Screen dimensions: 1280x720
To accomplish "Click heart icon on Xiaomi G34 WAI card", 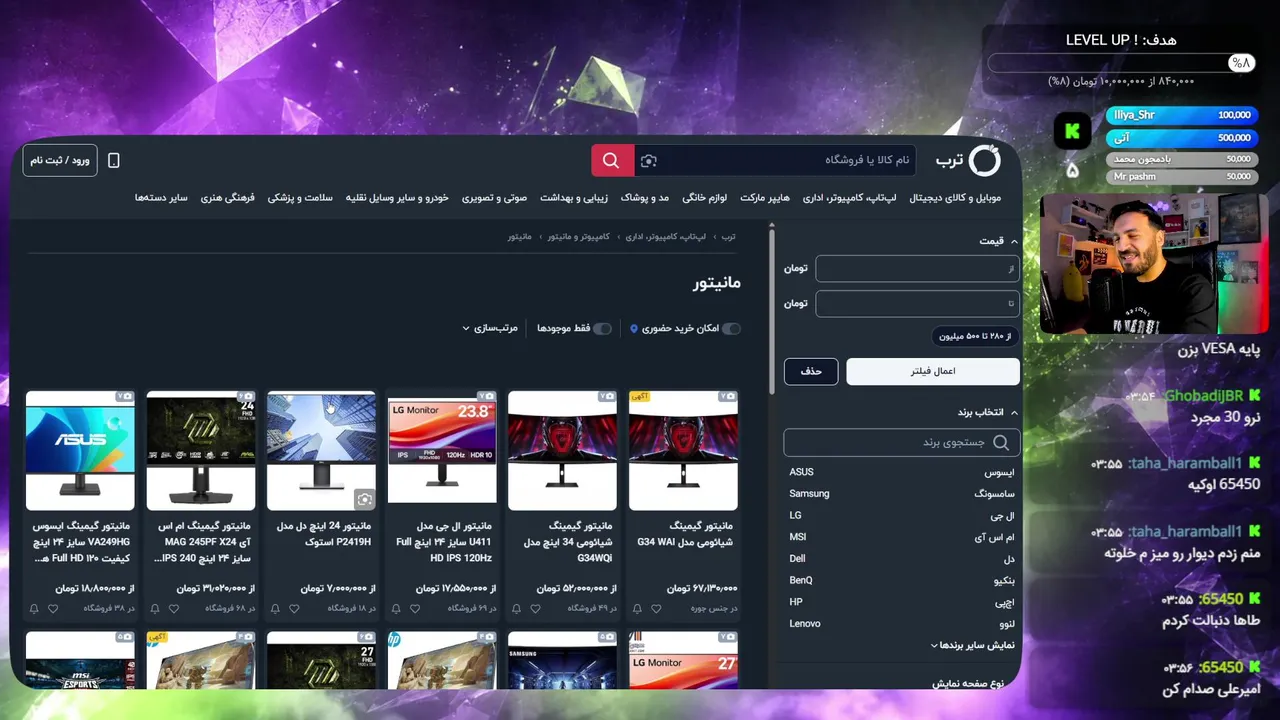I will (656, 608).
